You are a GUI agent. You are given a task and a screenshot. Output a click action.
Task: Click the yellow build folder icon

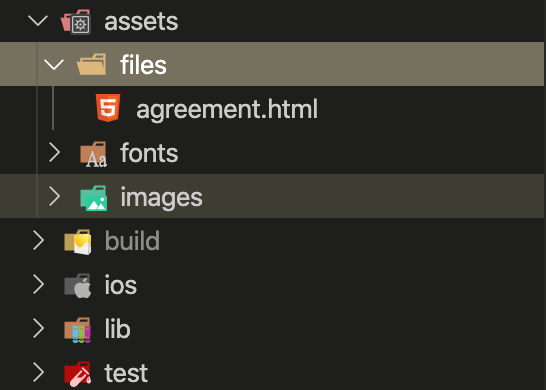pos(78,242)
